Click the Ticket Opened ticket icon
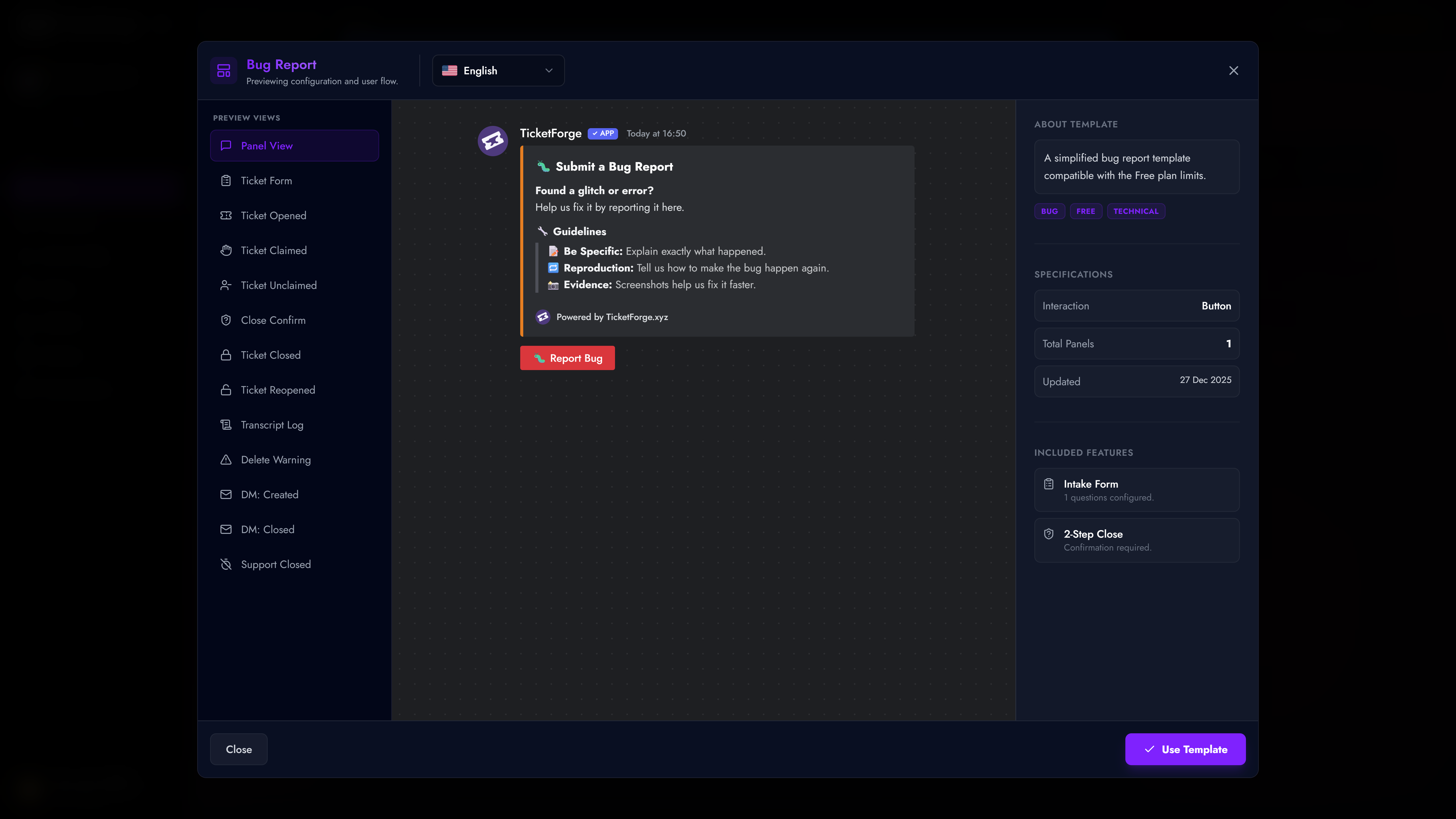Image resolution: width=1456 pixels, height=819 pixels. pyautogui.click(x=226, y=215)
